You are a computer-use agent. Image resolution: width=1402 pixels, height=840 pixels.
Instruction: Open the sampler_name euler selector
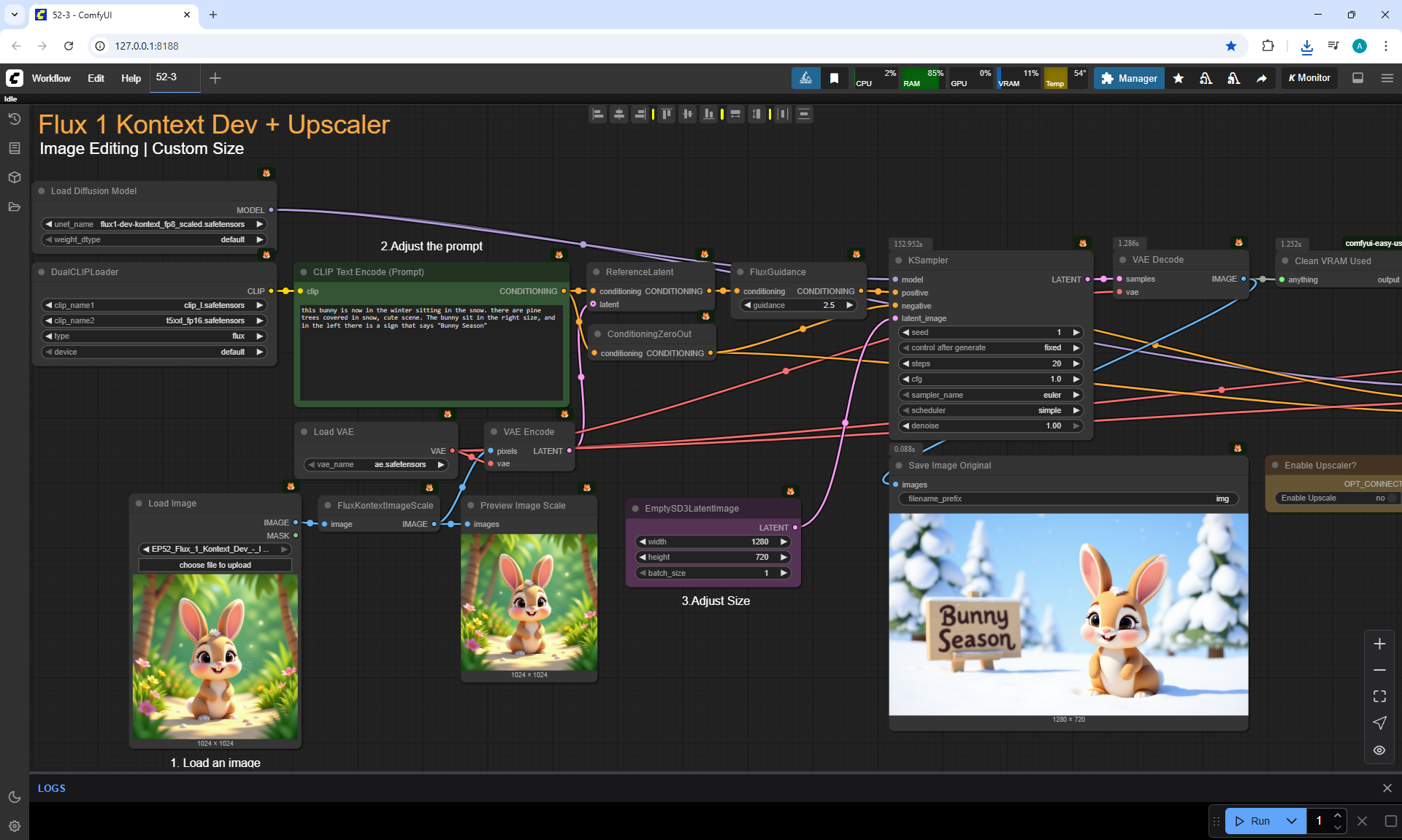tap(991, 395)
